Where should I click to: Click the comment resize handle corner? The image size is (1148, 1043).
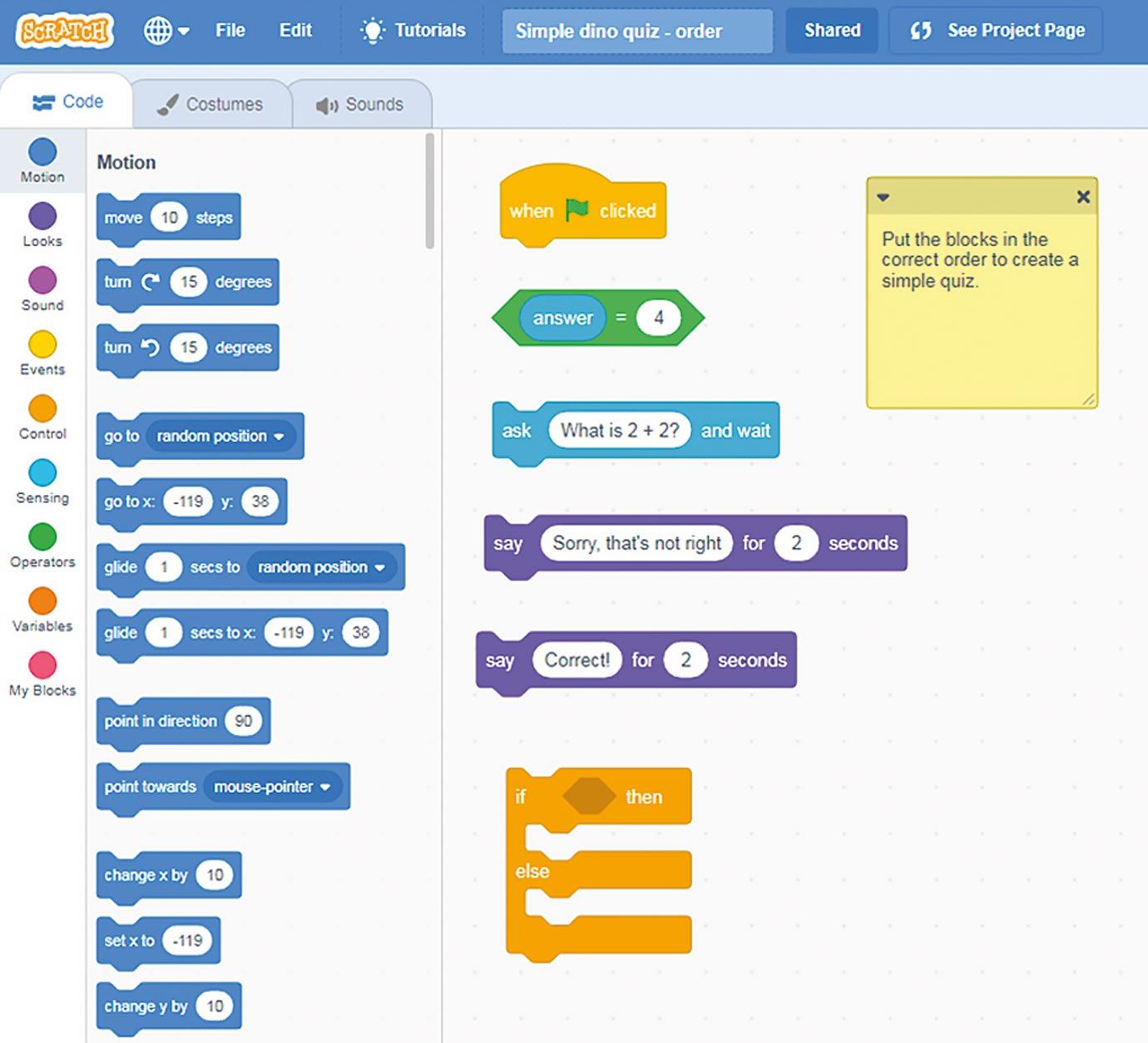(1088, 399)
